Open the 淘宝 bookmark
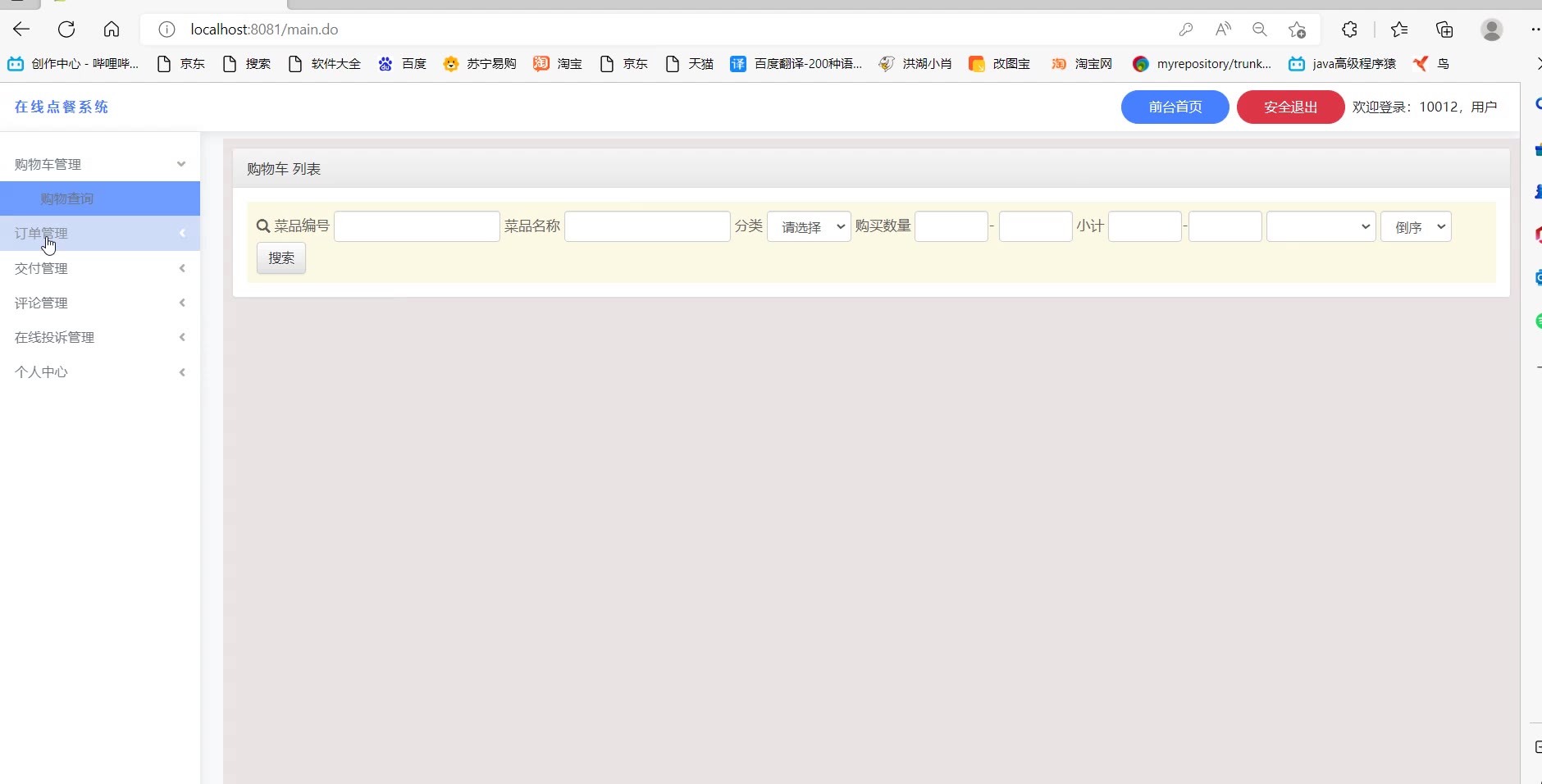This screenshot has height=784, width=1542. (558, 64)
